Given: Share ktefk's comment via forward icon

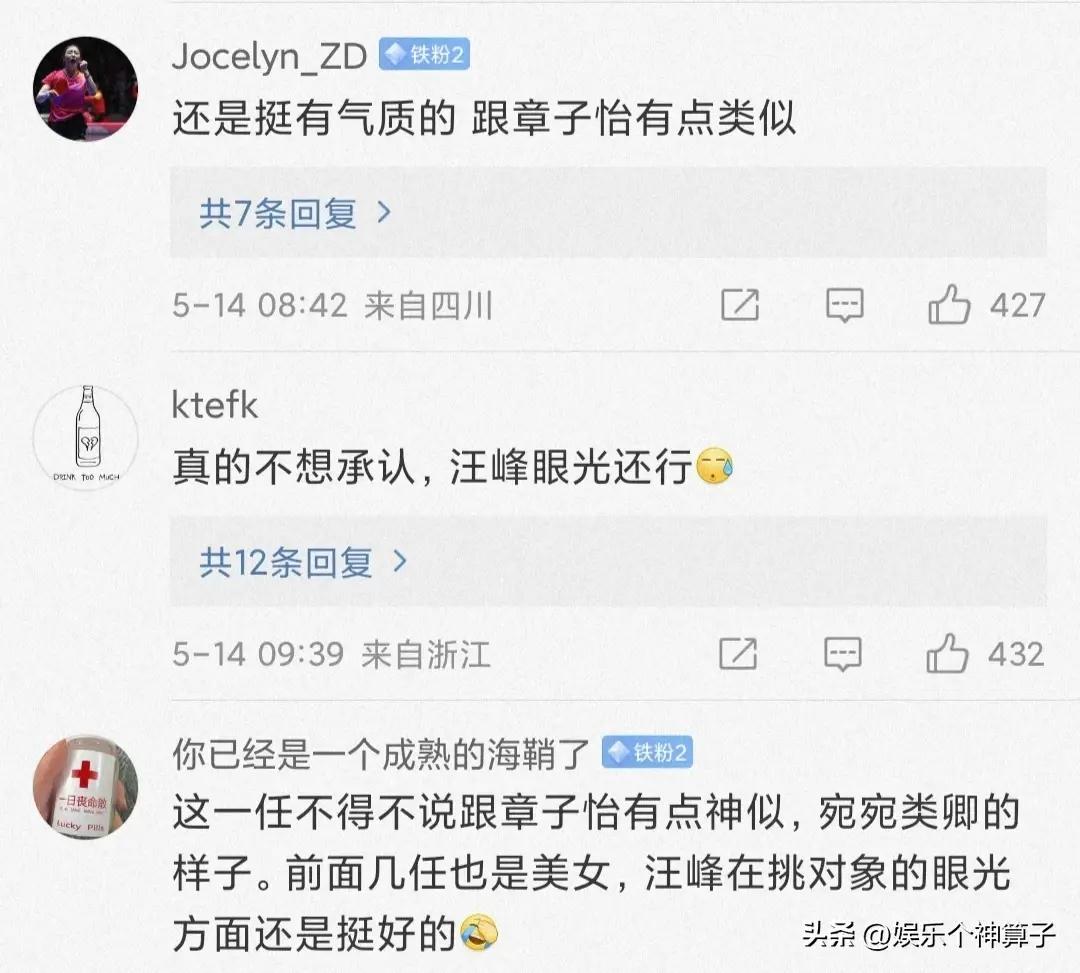Looking at the screenshot, I should [738, 653].
